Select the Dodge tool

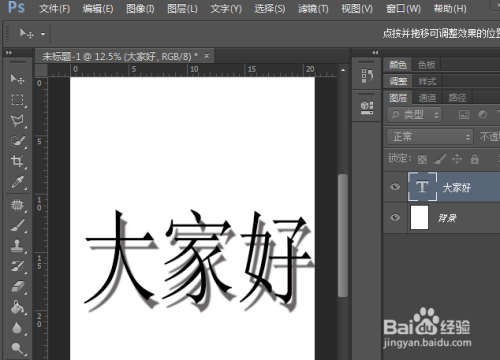pyautogui.click(x=17, y=349)
